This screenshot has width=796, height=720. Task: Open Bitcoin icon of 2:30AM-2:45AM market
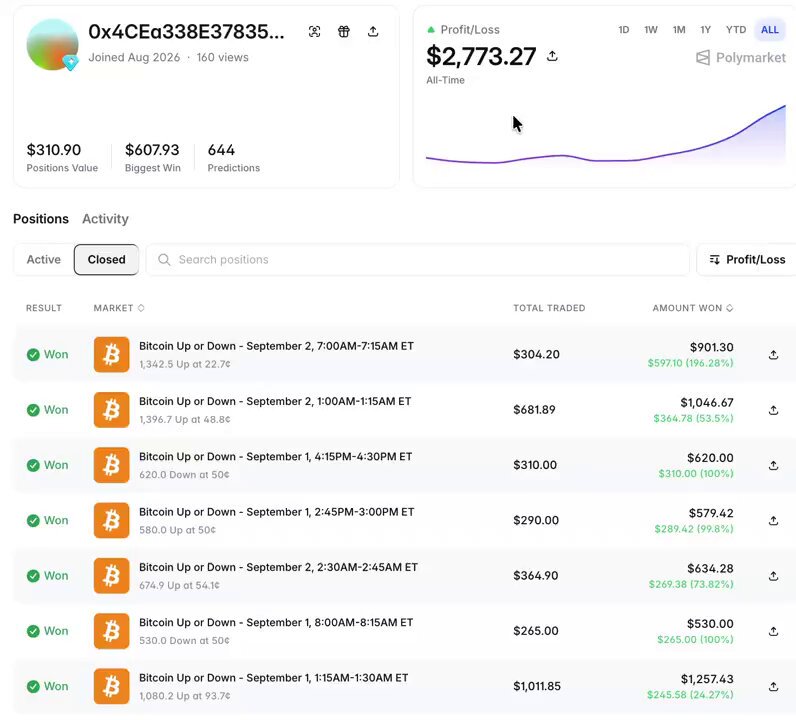tap(112, 576)
